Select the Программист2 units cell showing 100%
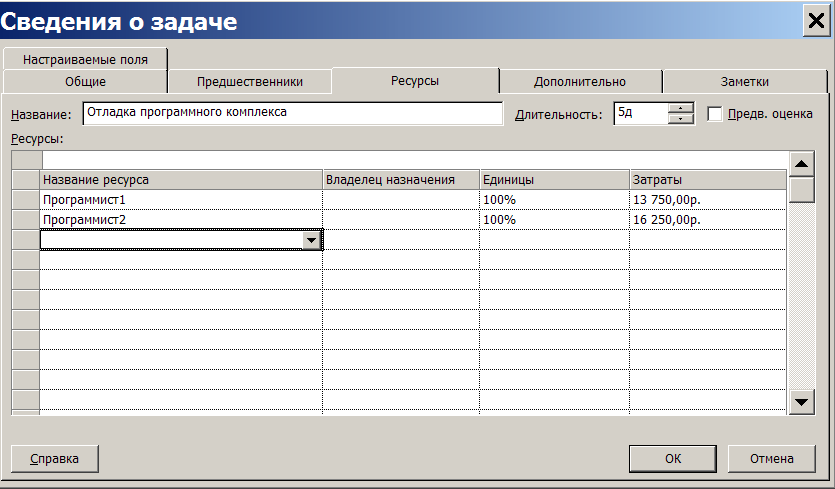This screenshot has height=489, width=835. tap(554, 219)
